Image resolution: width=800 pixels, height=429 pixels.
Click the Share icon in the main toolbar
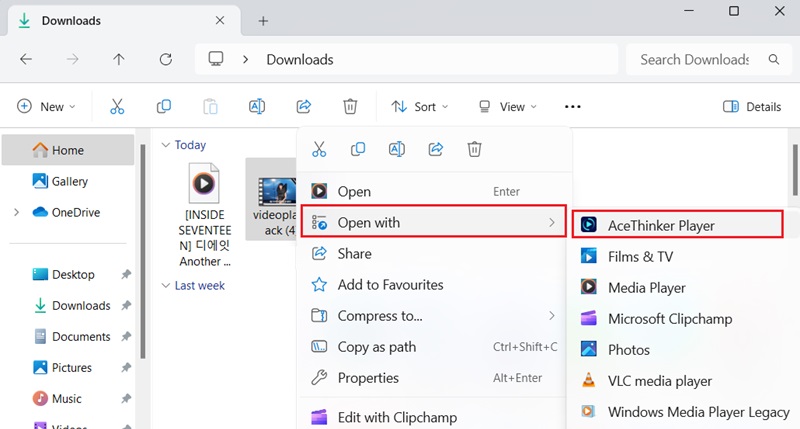(304, 107)
